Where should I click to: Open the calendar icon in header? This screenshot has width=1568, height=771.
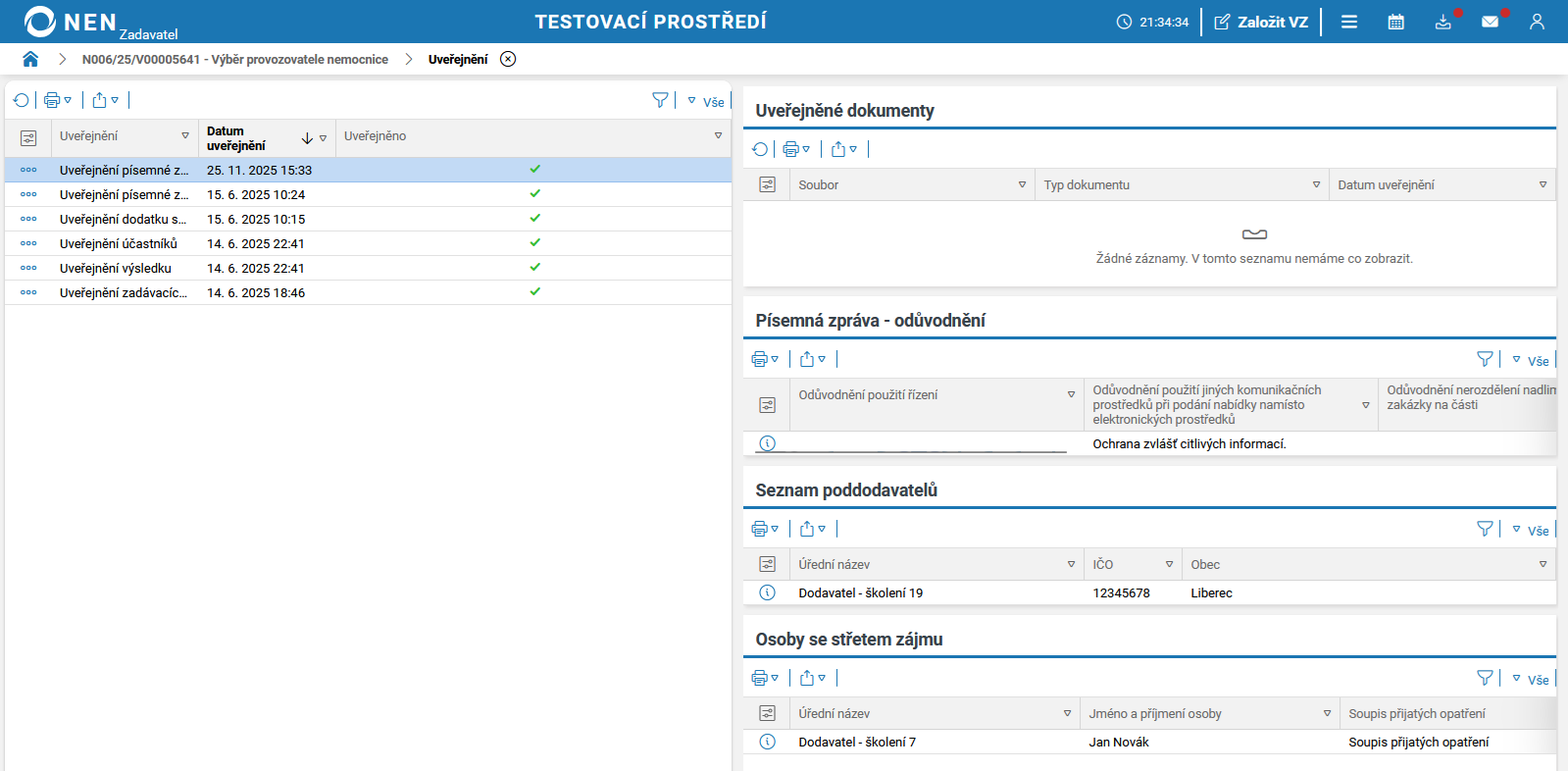coord(1395,22)
